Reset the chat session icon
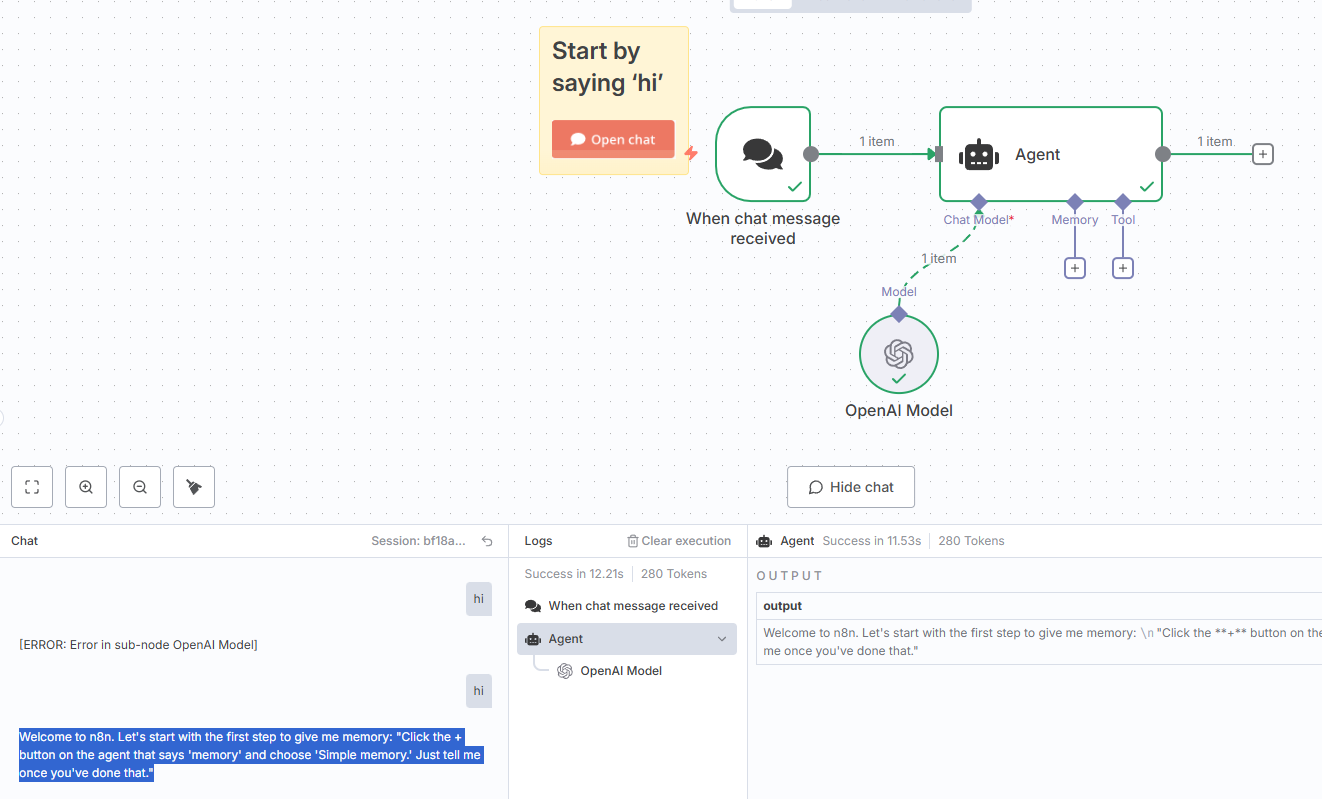The height and width of the screenshot is (799, 1322). (487, 541)
